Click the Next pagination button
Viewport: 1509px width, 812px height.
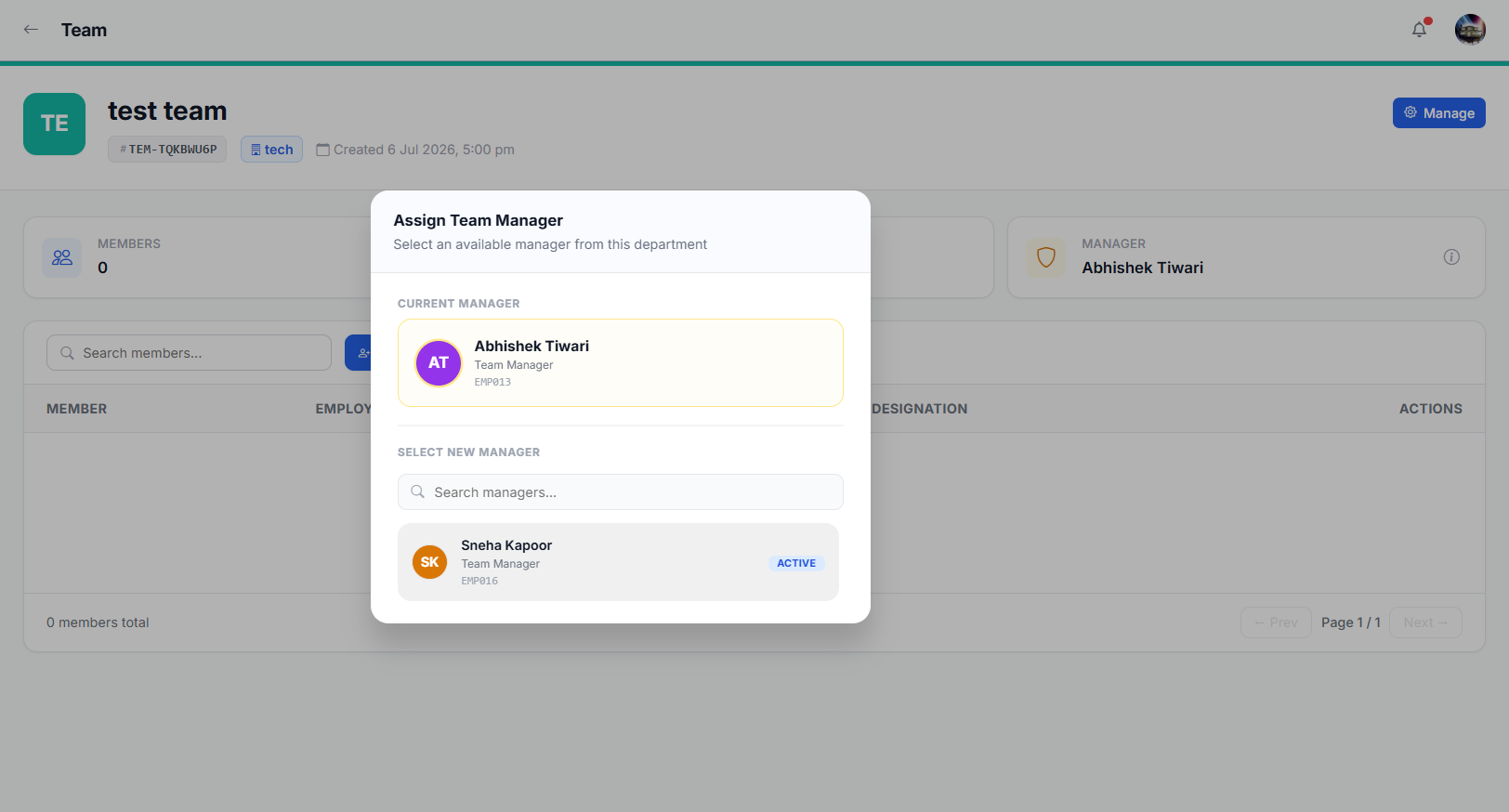pyautogui.click(x=1425, y=622)
